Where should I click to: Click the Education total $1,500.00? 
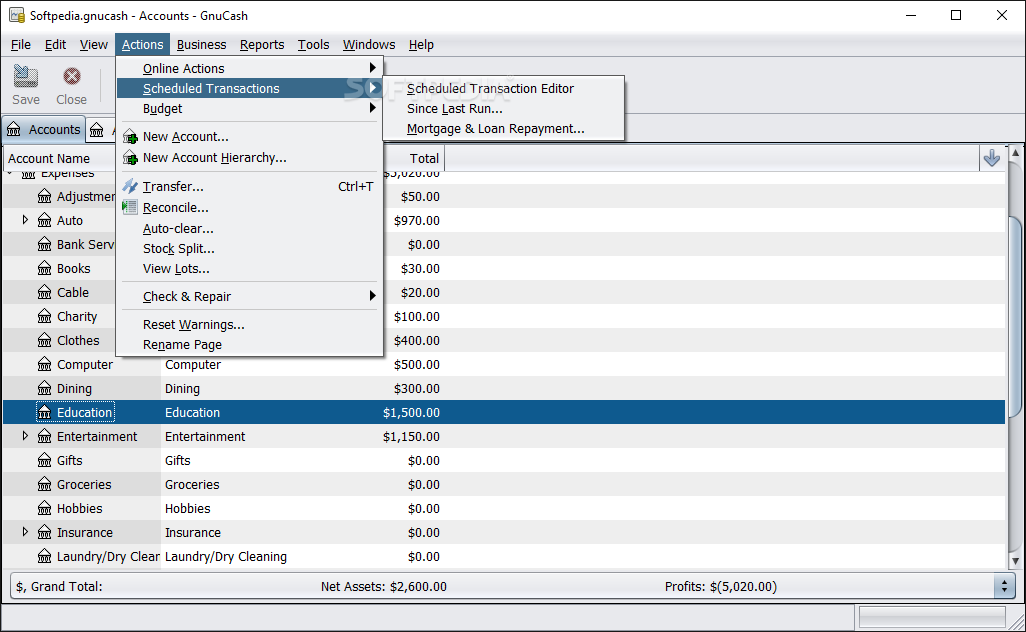click(x=411, y=413)
